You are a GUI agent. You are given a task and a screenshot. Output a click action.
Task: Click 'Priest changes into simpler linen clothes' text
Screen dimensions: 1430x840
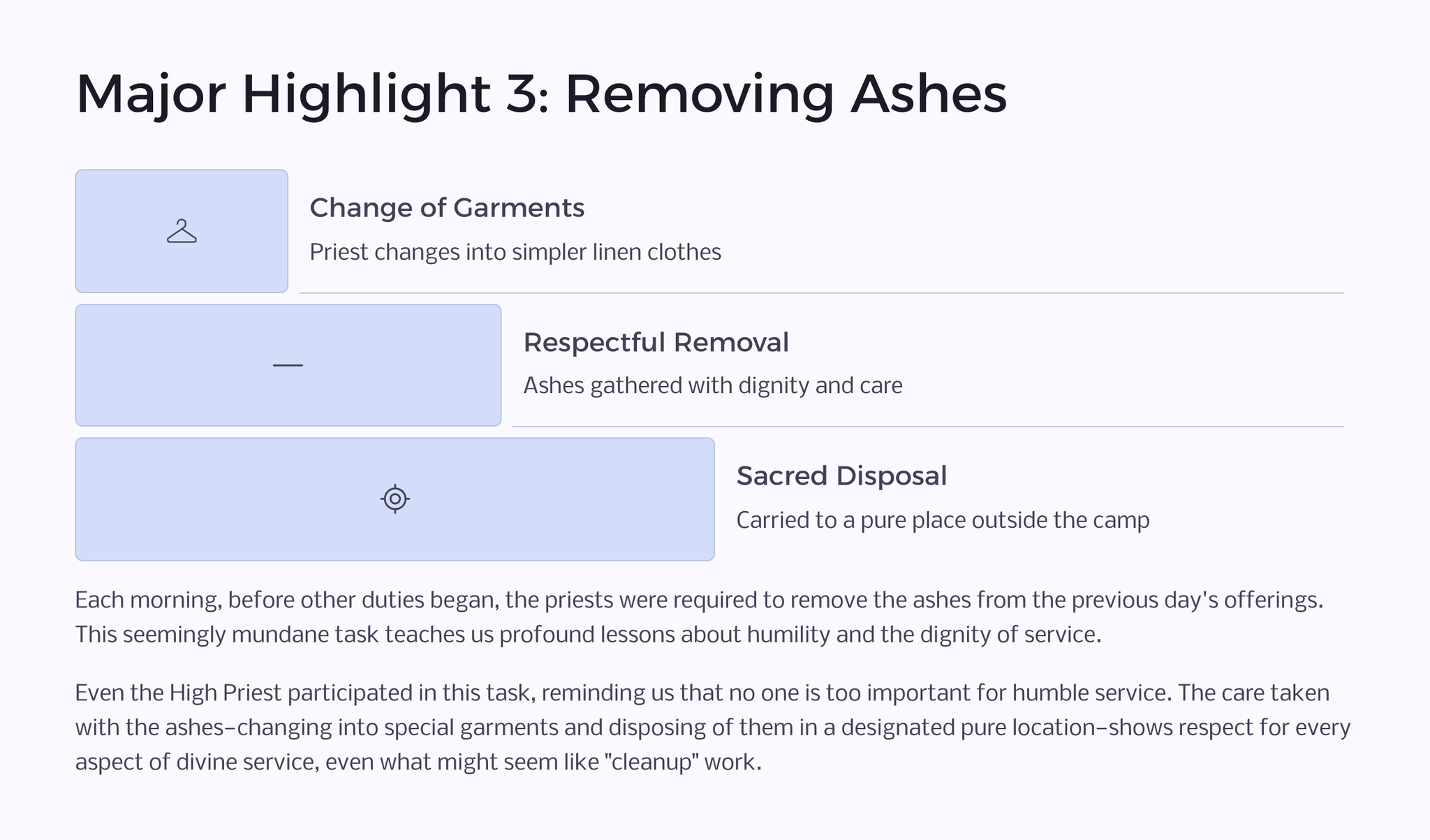(x=515, y=252)
